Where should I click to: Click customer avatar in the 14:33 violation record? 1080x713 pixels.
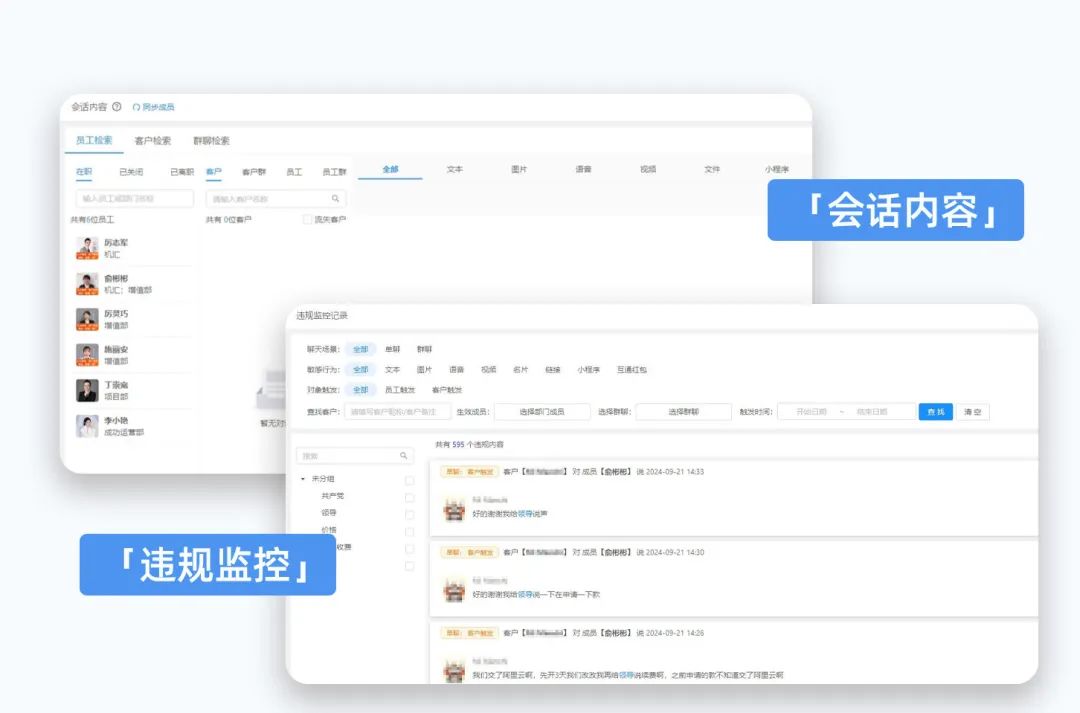click(454, 509)
